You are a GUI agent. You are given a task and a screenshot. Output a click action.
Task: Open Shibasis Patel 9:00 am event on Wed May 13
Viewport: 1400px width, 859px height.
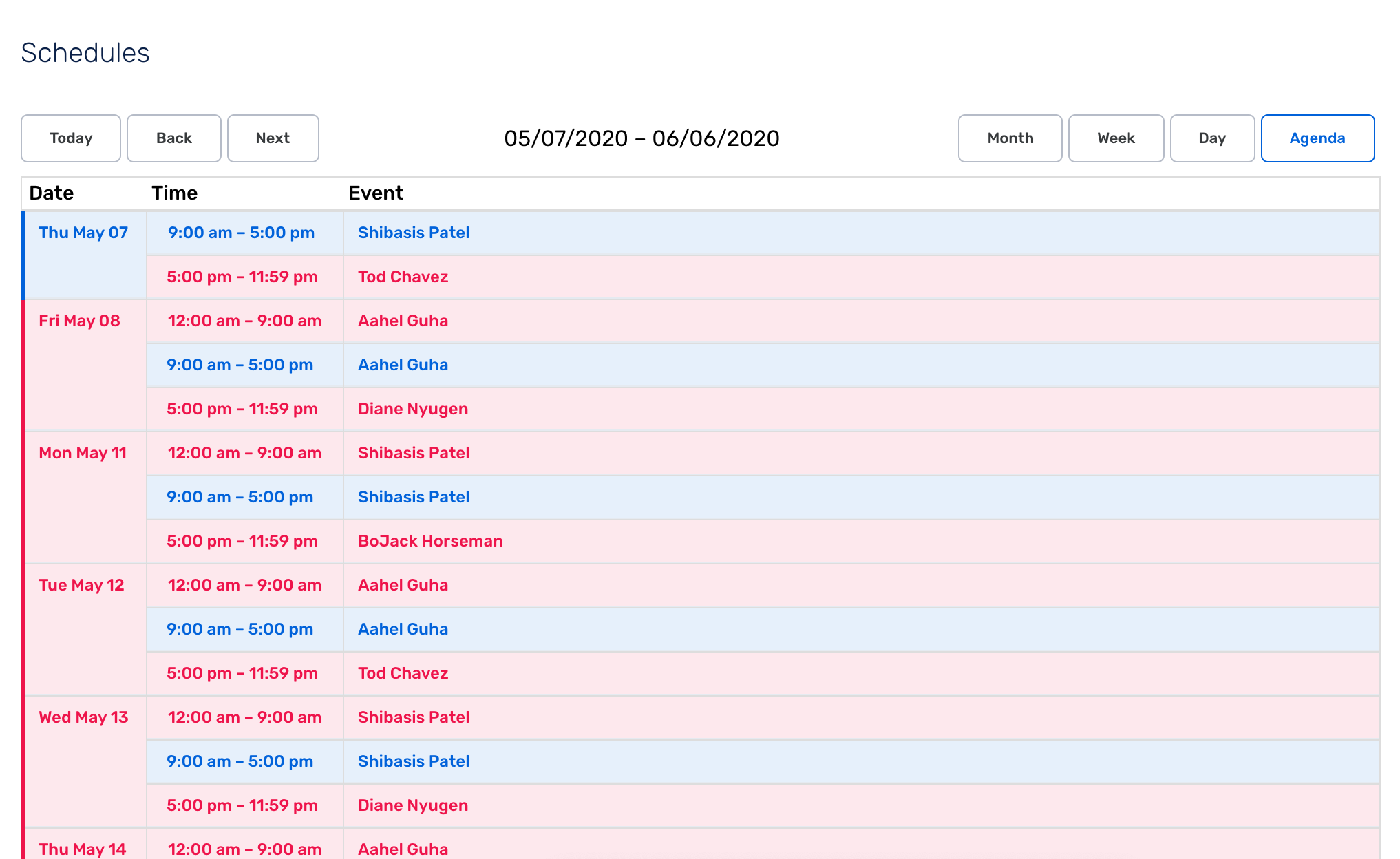pos(862,761)
